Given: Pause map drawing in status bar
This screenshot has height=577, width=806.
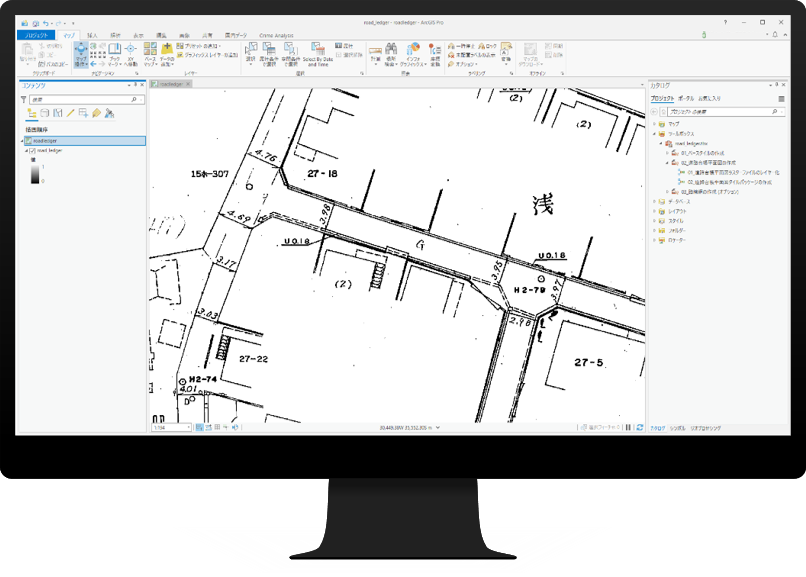Looking at the screenshot, I should tap(628, 427).
